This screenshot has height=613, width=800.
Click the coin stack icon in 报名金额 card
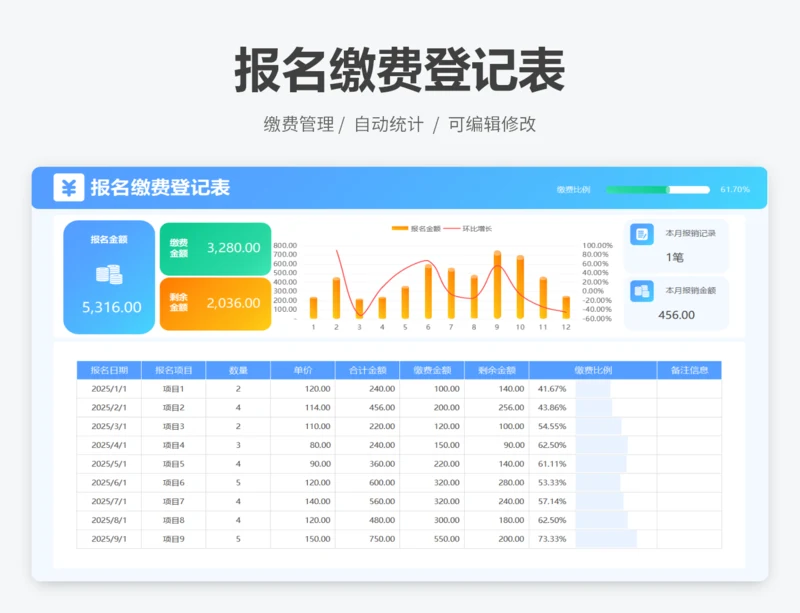tap(109, 275)
